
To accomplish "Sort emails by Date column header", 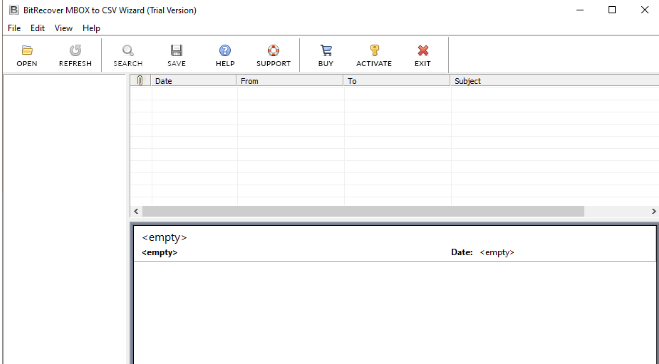I will tap(194, 81).
